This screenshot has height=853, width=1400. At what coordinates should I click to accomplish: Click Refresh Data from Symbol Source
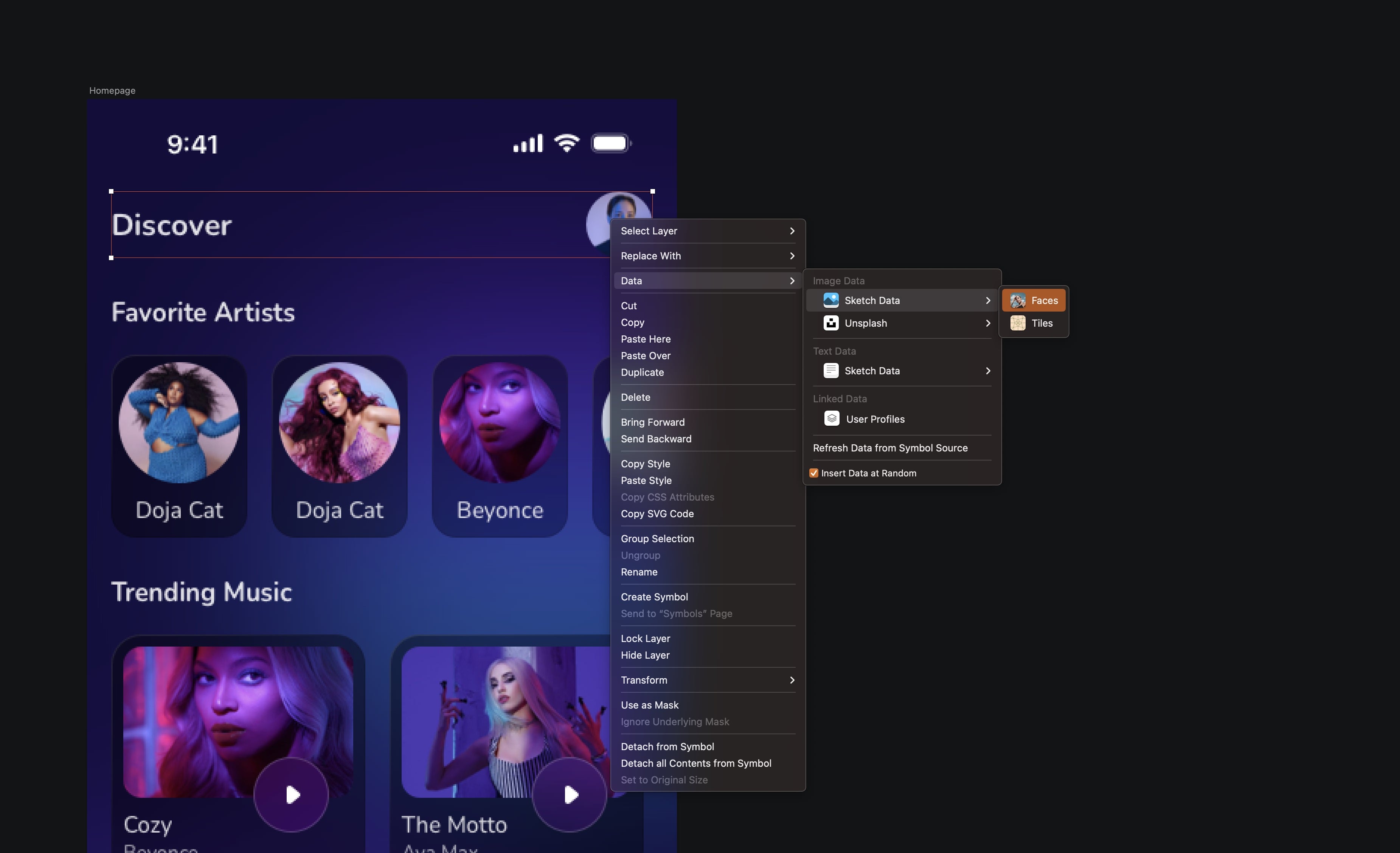[x=890, y=448]
